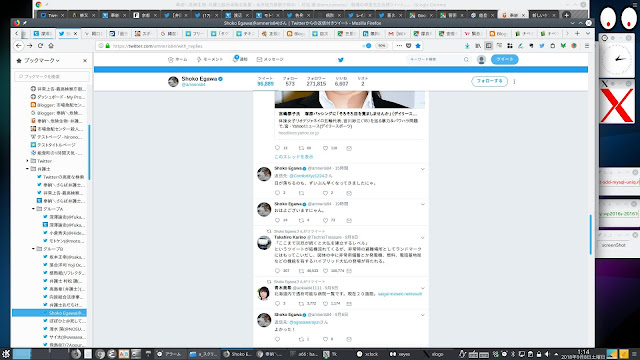Open xeyes in the taskbar

(x=400, y=354)
